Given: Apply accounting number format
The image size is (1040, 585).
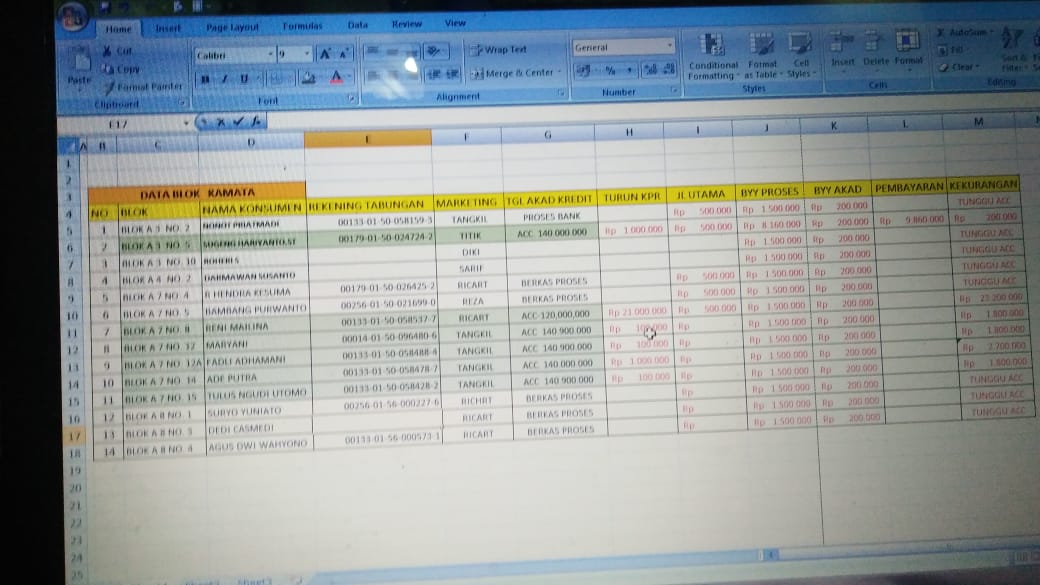Looking at the screenshot, I should point(583,70).
